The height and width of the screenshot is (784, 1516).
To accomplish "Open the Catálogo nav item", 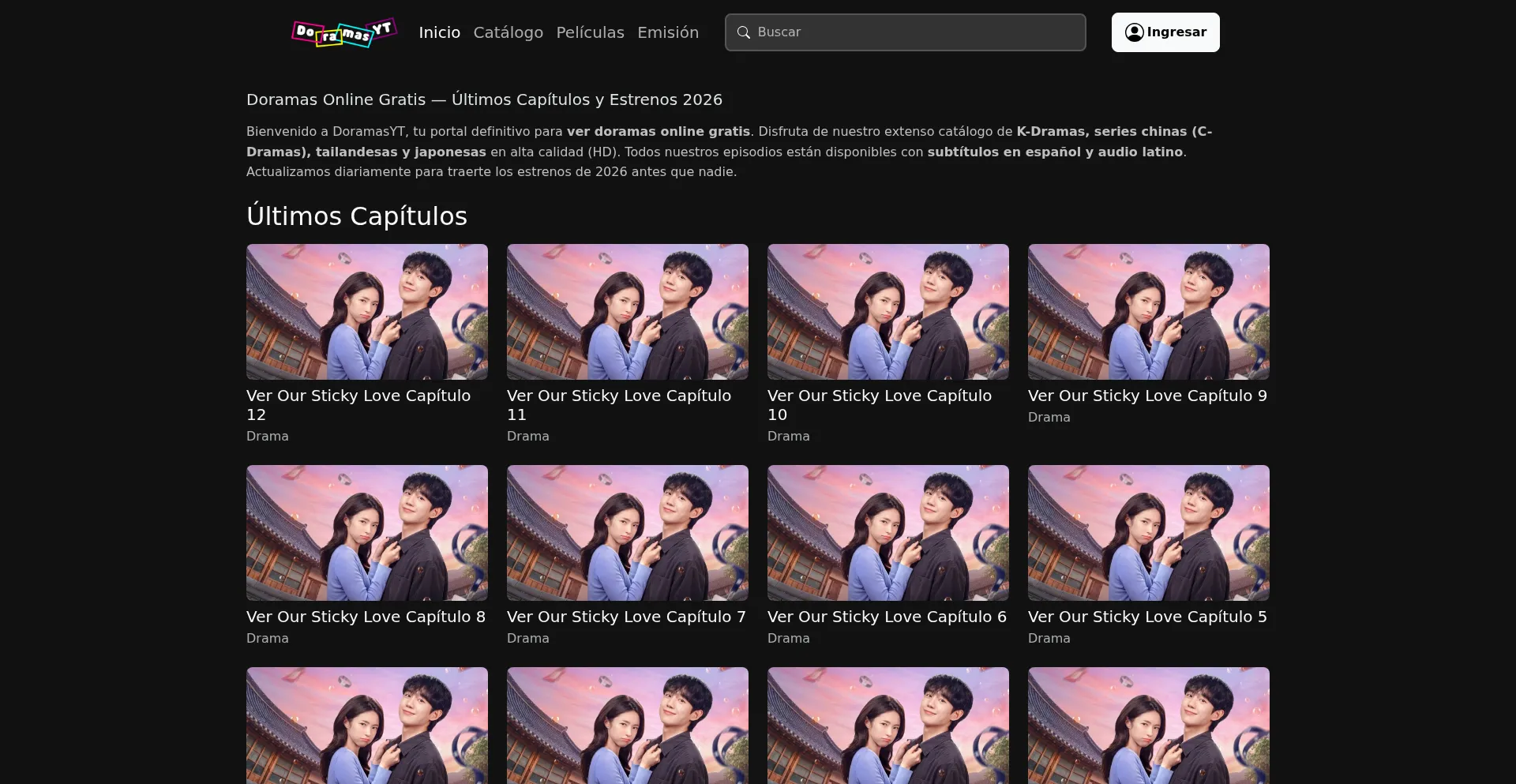I will (508, 32).
